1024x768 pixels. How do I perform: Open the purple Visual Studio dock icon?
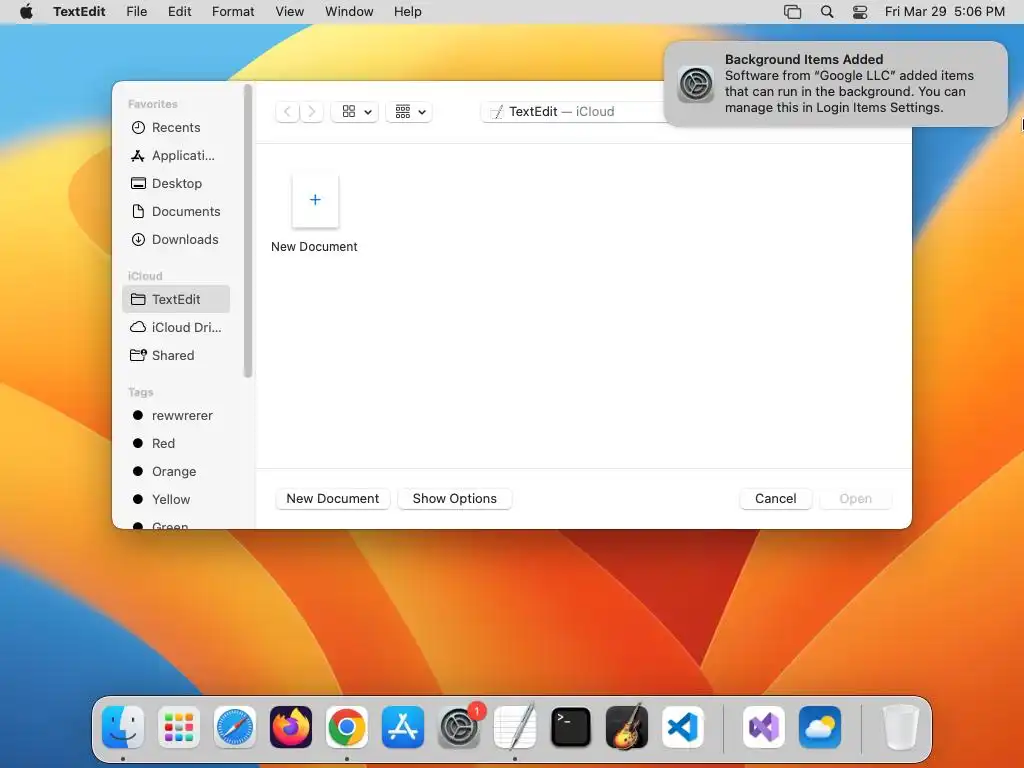(763, 727)
